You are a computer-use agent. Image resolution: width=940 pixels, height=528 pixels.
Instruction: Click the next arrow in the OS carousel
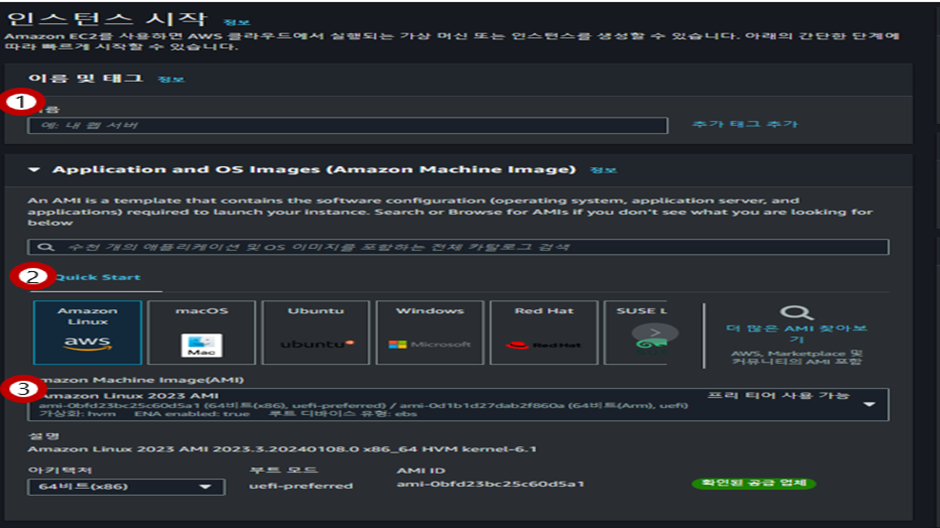point(655,333)
